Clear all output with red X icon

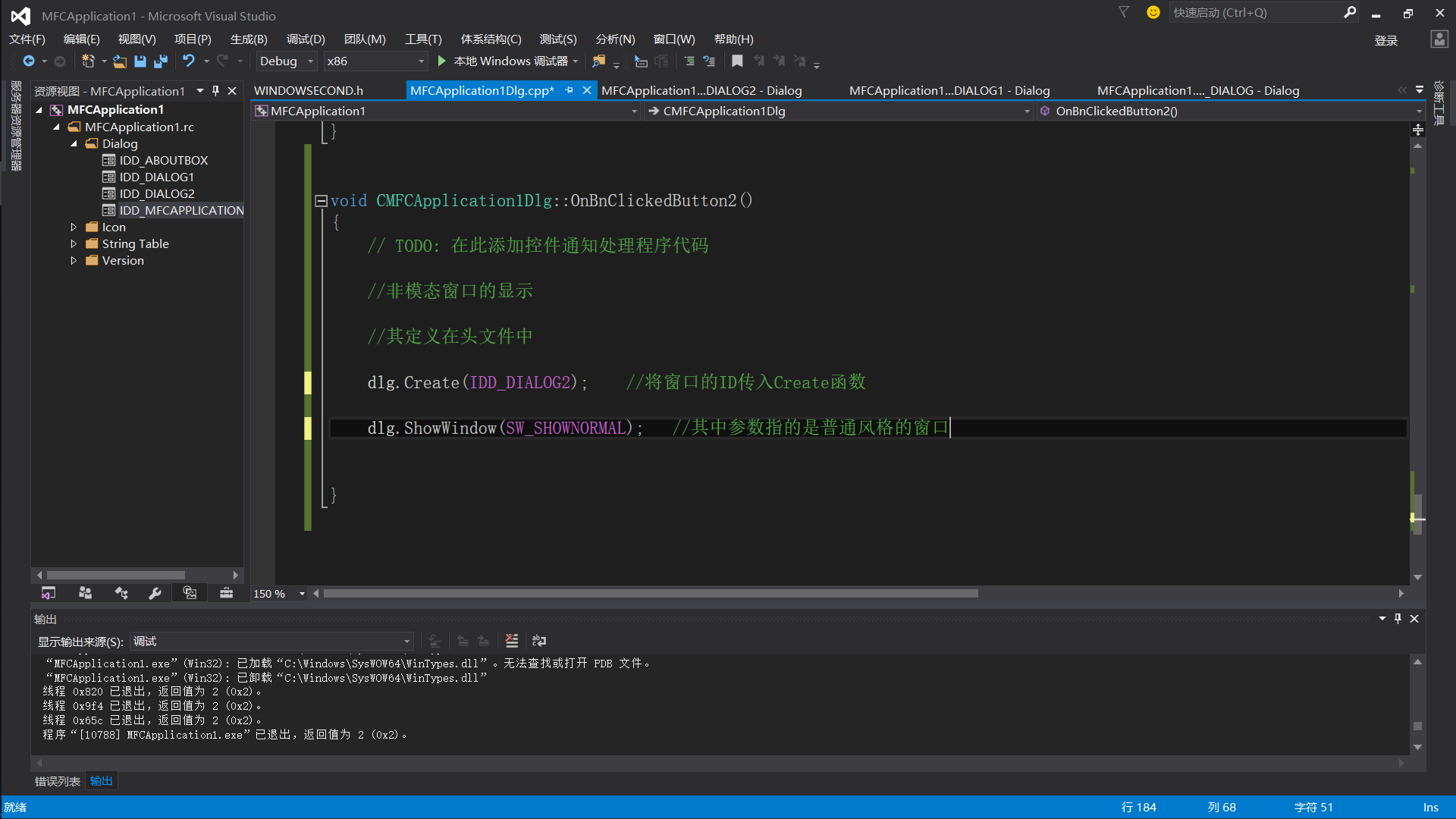tap(512, 642)
